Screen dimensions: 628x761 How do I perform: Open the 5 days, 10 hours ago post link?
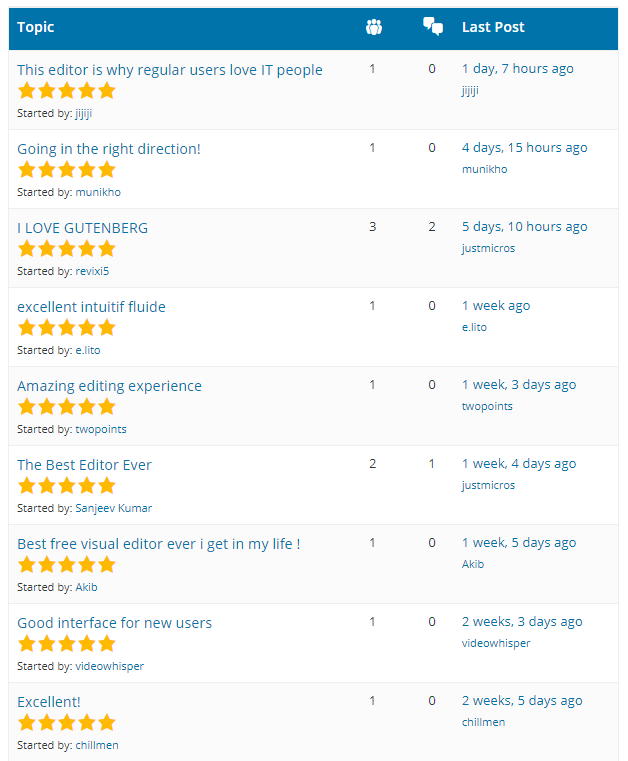click(x=525, y=227)
